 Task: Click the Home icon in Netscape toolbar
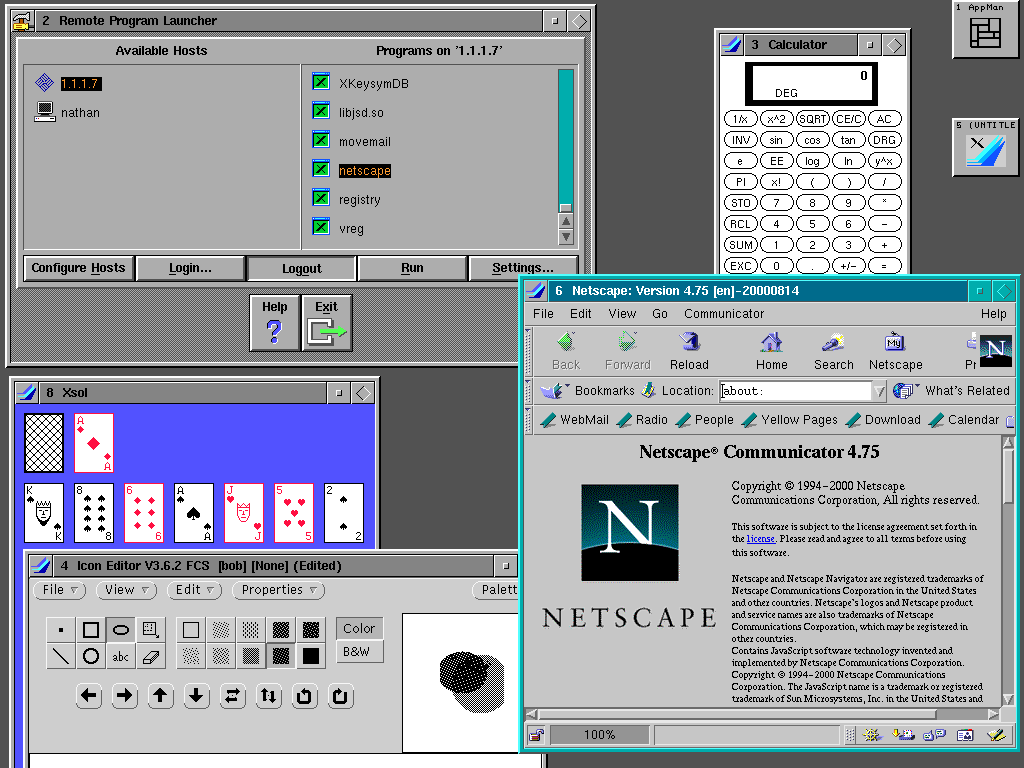click(x=771, y=345)
